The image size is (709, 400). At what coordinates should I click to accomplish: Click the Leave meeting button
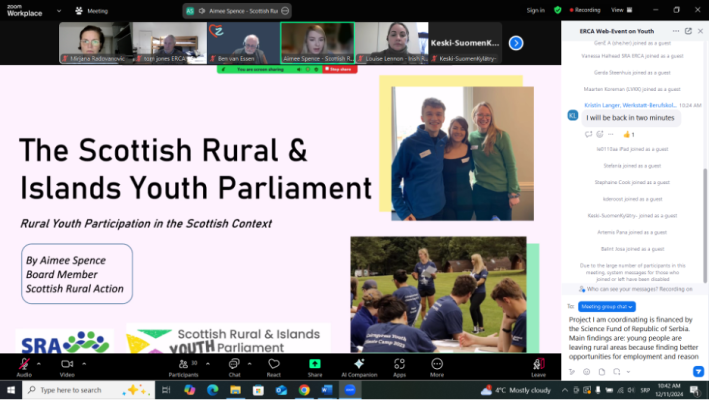pyautogui.click(x=539, y=364)
